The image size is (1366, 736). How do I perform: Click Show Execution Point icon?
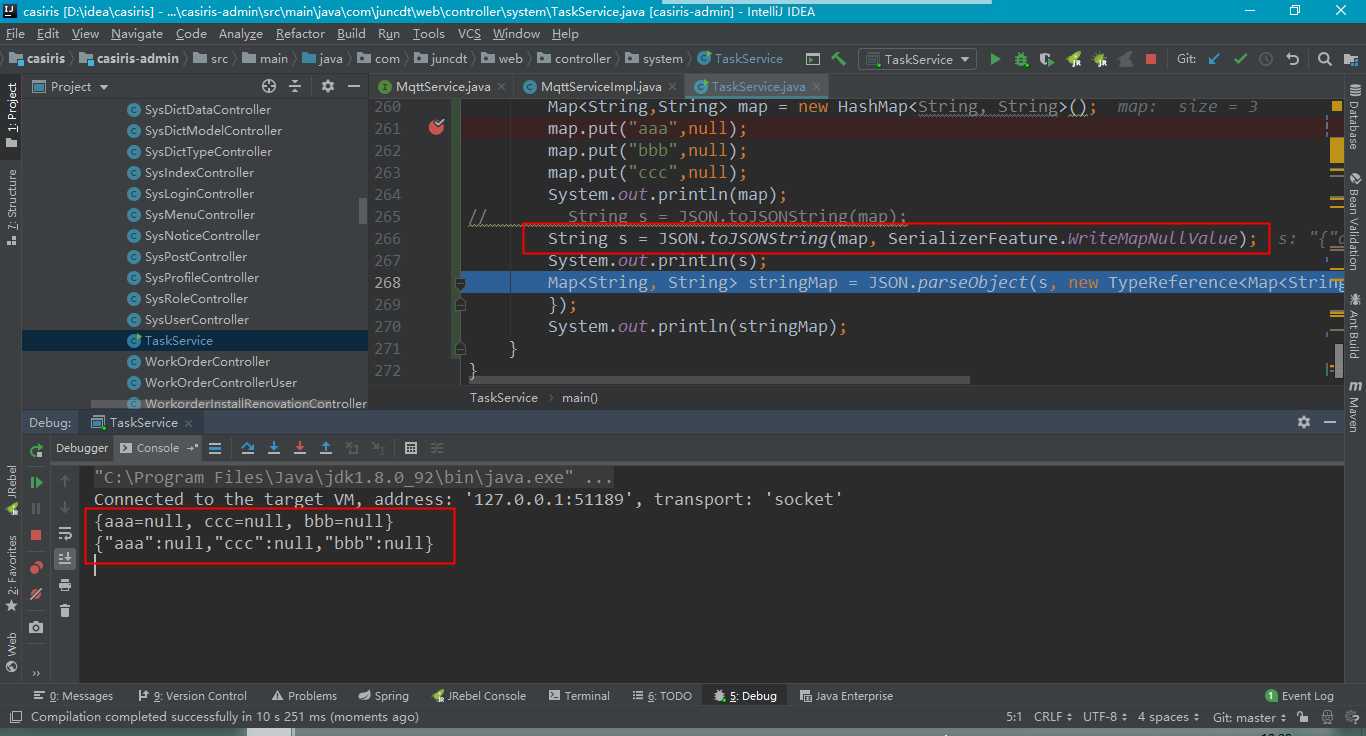(215, 448)
